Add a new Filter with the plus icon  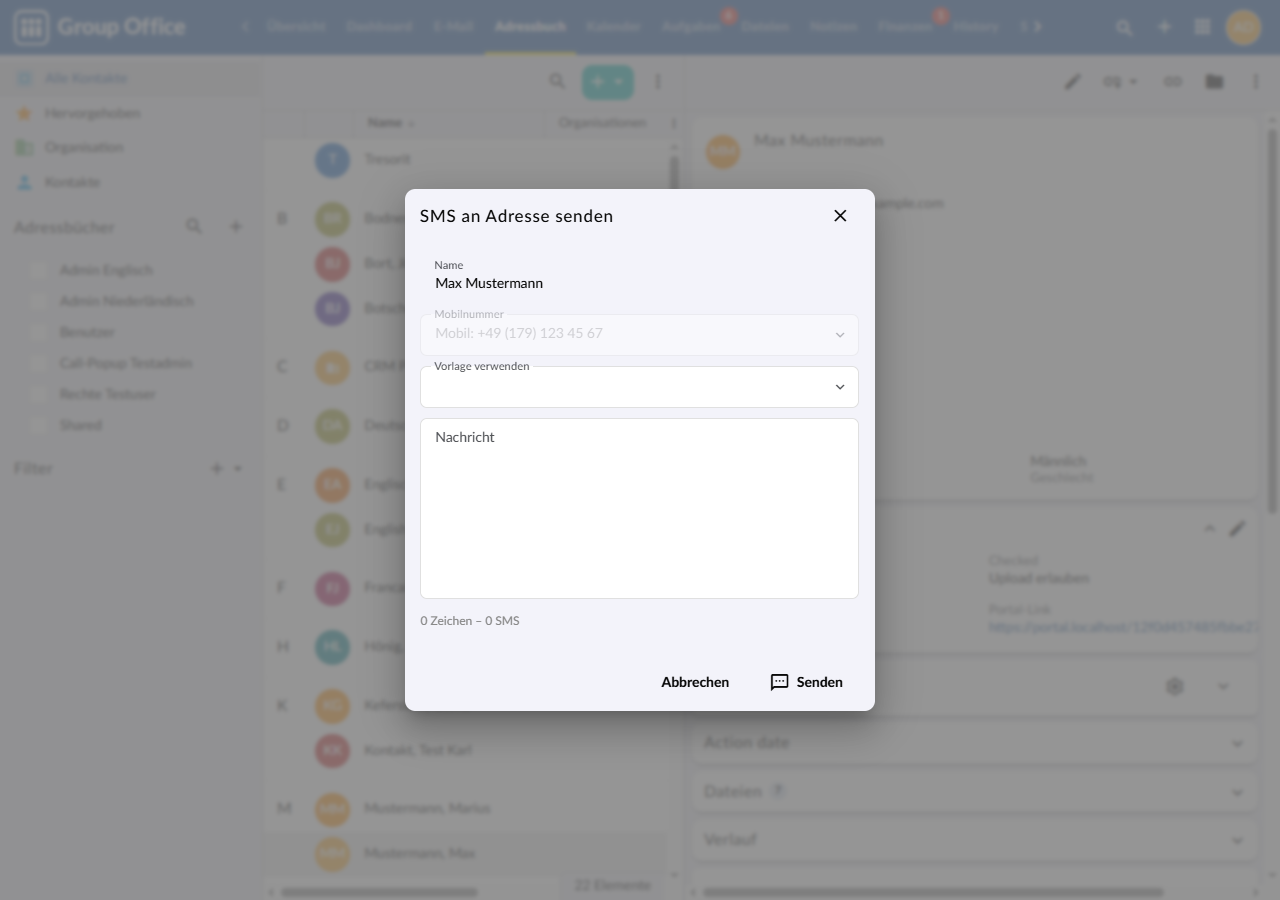[x=216, y=468]
